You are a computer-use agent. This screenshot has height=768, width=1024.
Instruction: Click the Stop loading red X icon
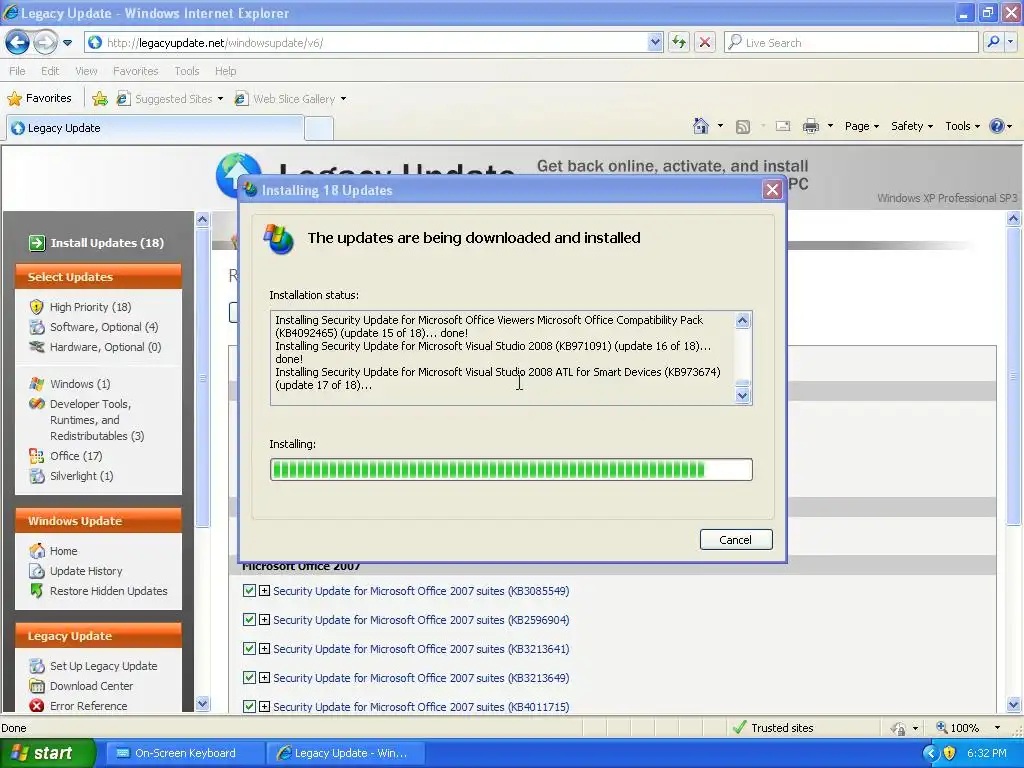tap(705, 42)
